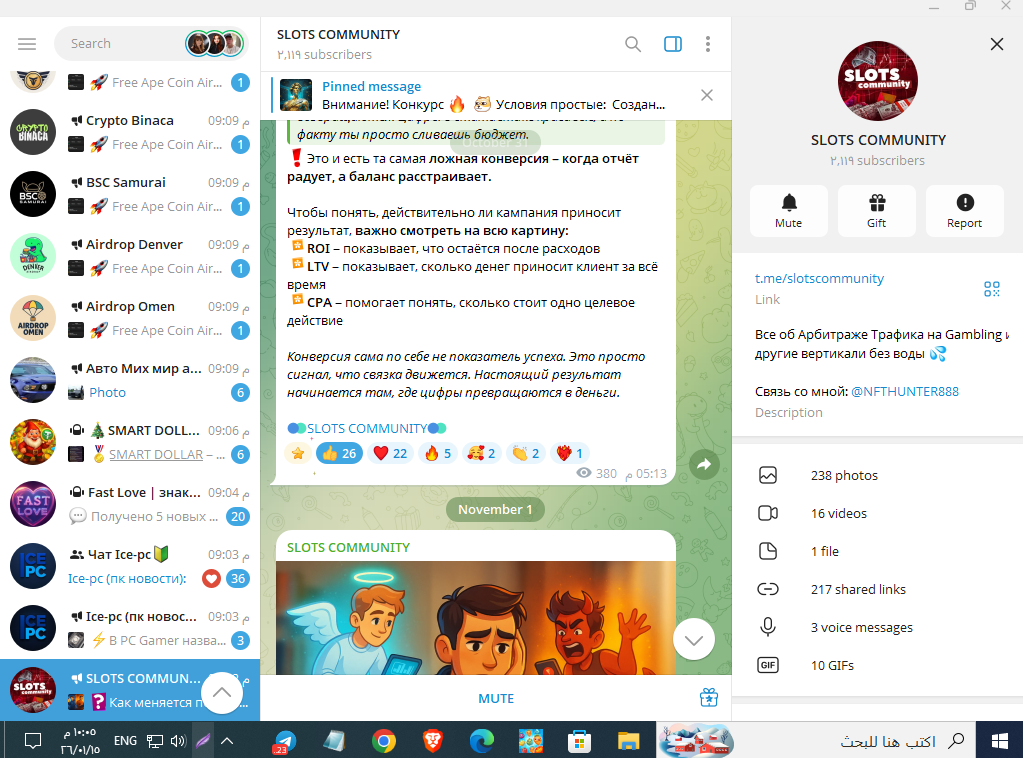Image resolution: width=1023 pixels, height=758 pixels.
Task: Show hidden system tray icons
Action: tap(227, 740)
